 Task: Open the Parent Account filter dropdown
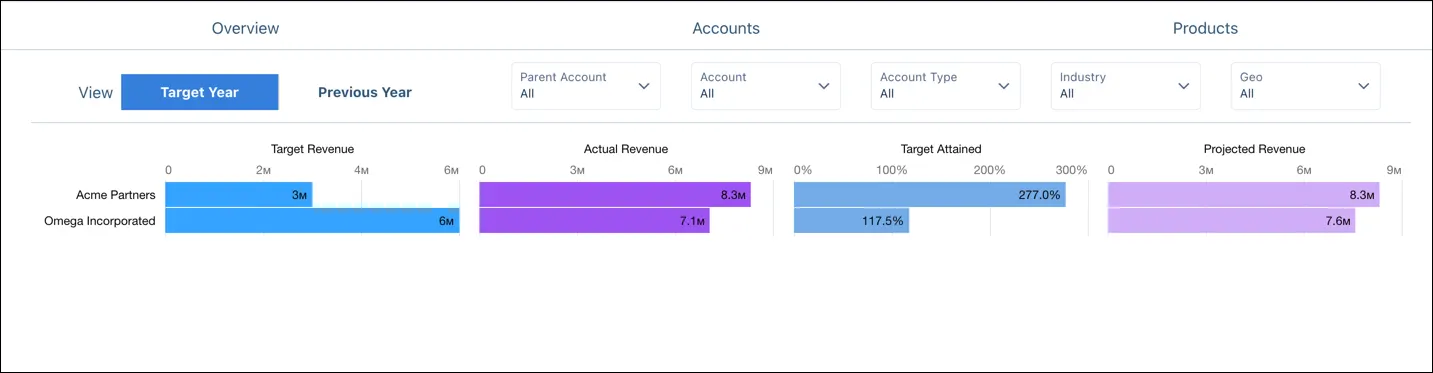586,86
